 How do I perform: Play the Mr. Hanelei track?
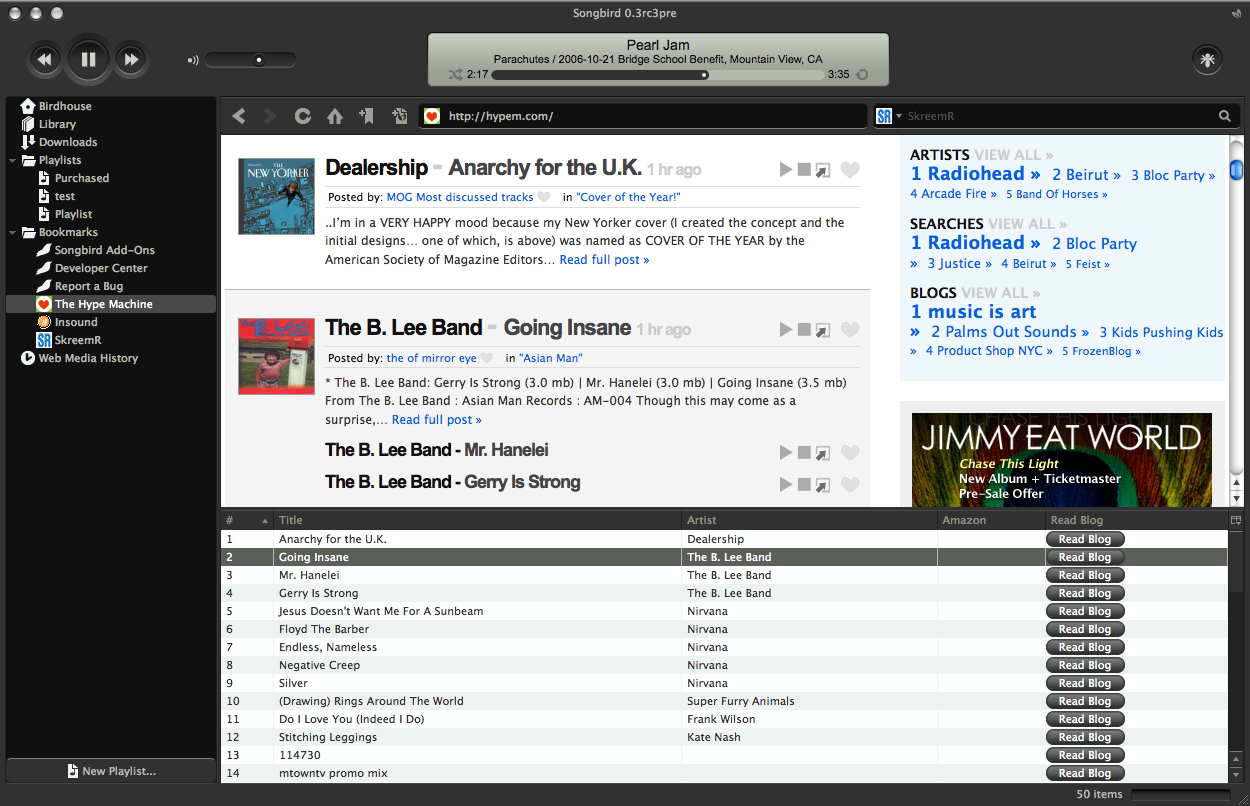click(786, 453)
